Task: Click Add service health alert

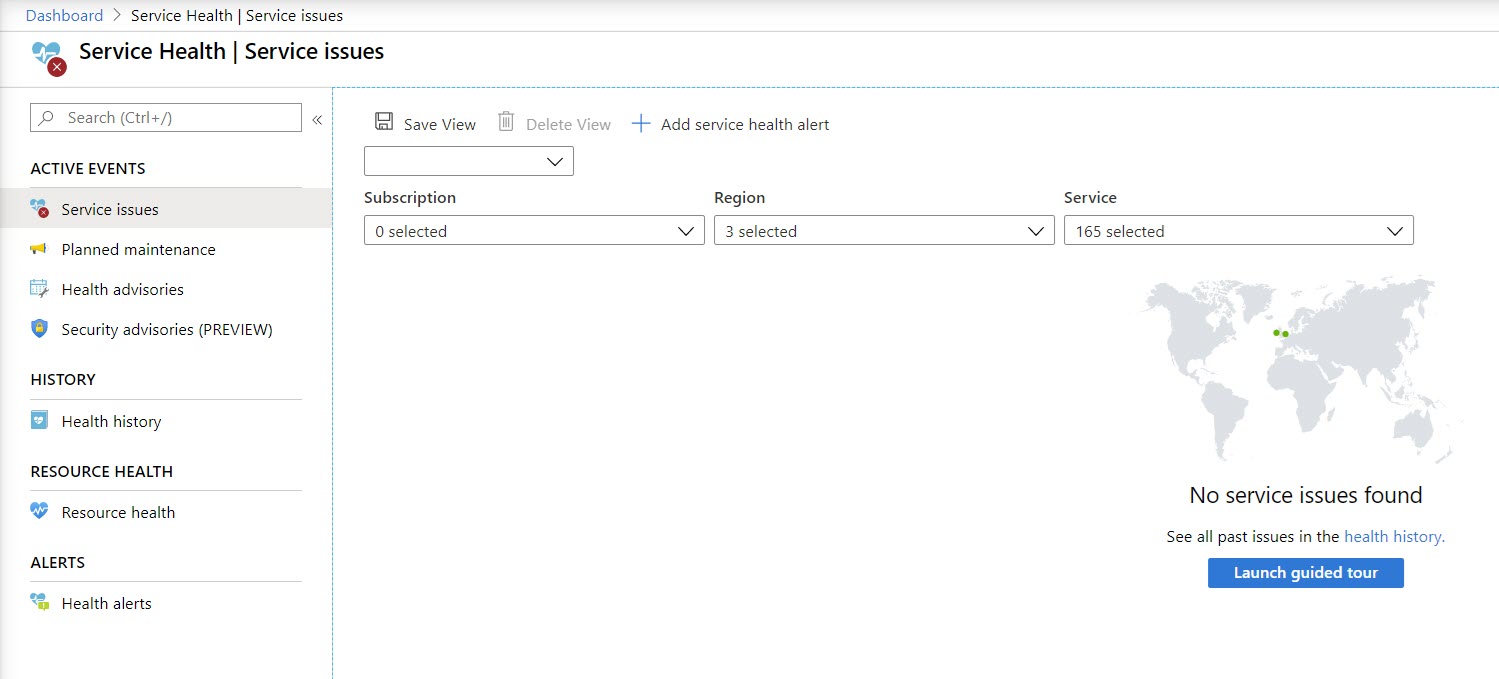Action: coord(731,124)
